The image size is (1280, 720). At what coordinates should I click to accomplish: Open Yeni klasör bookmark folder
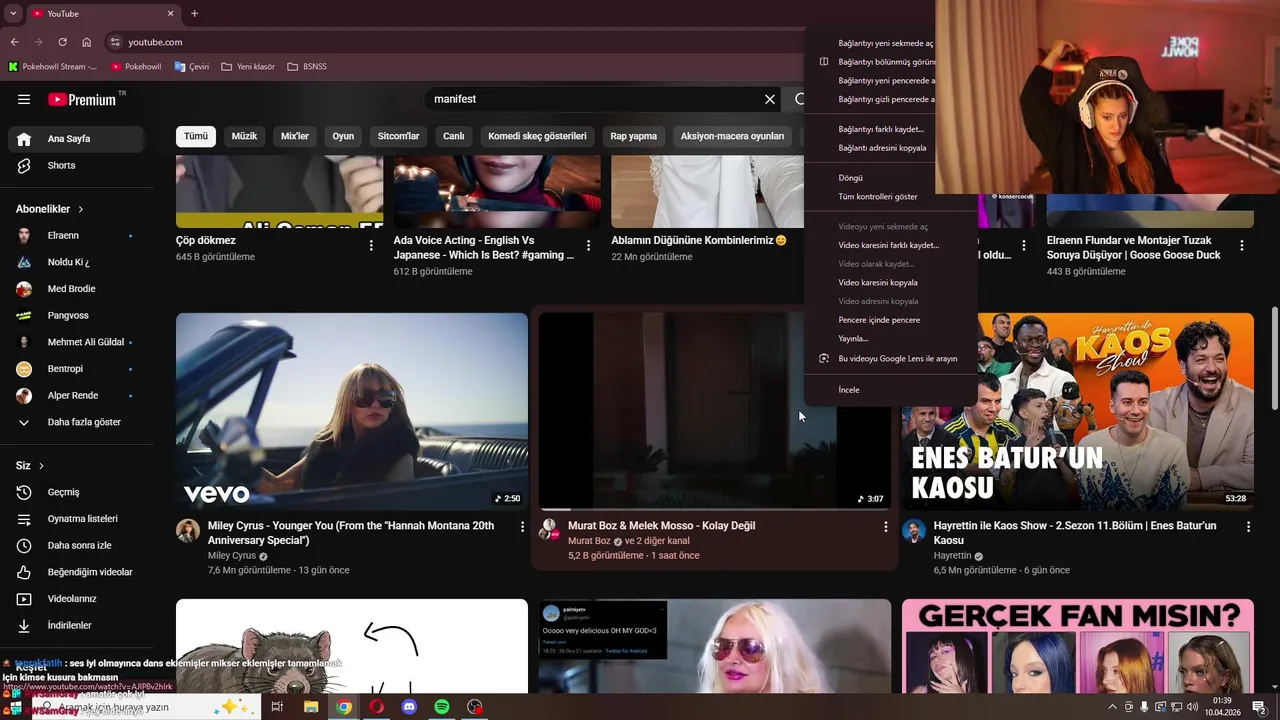tap(248, 67)
